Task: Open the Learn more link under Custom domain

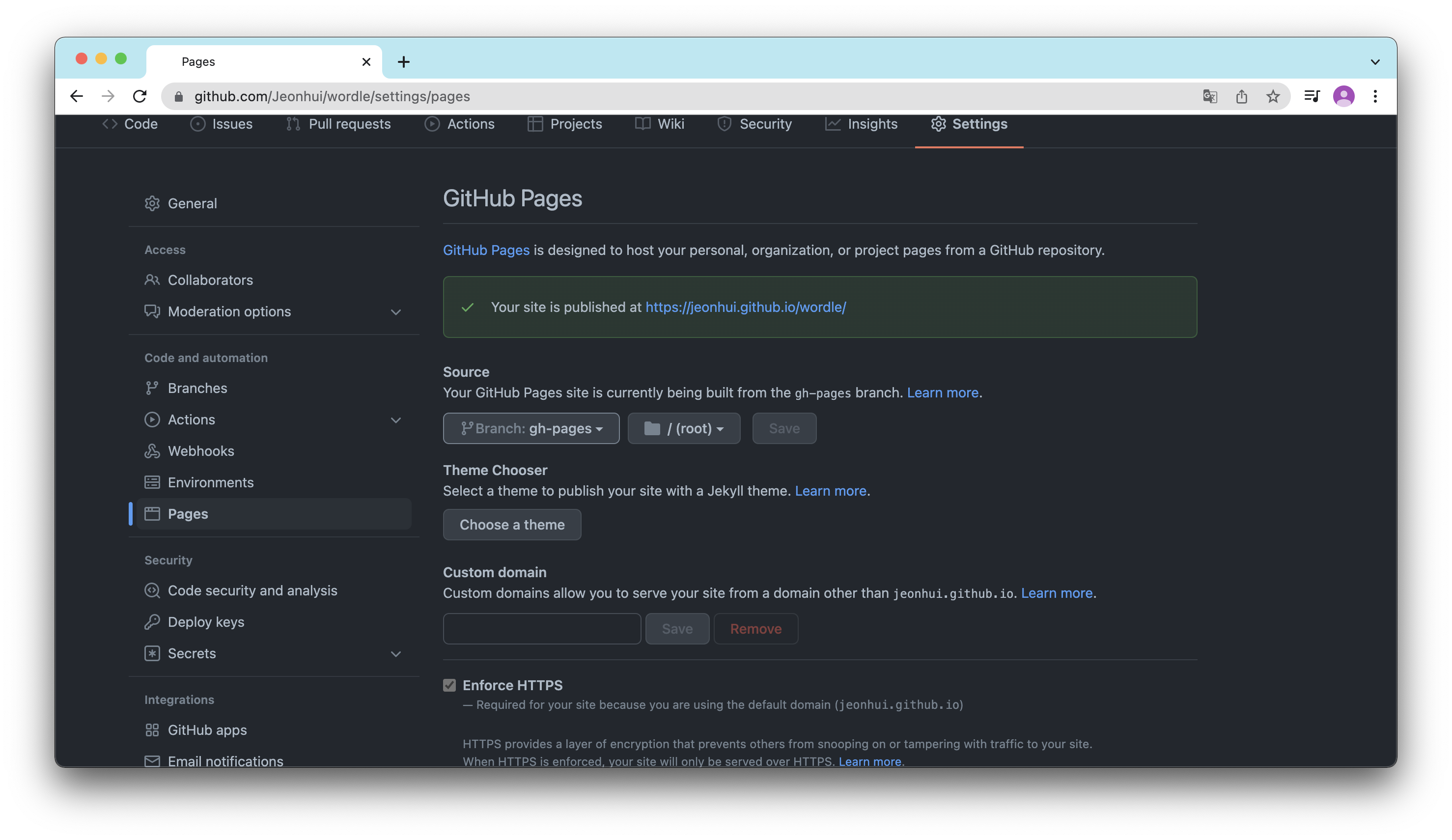Action: click(x=1056, y=593)
